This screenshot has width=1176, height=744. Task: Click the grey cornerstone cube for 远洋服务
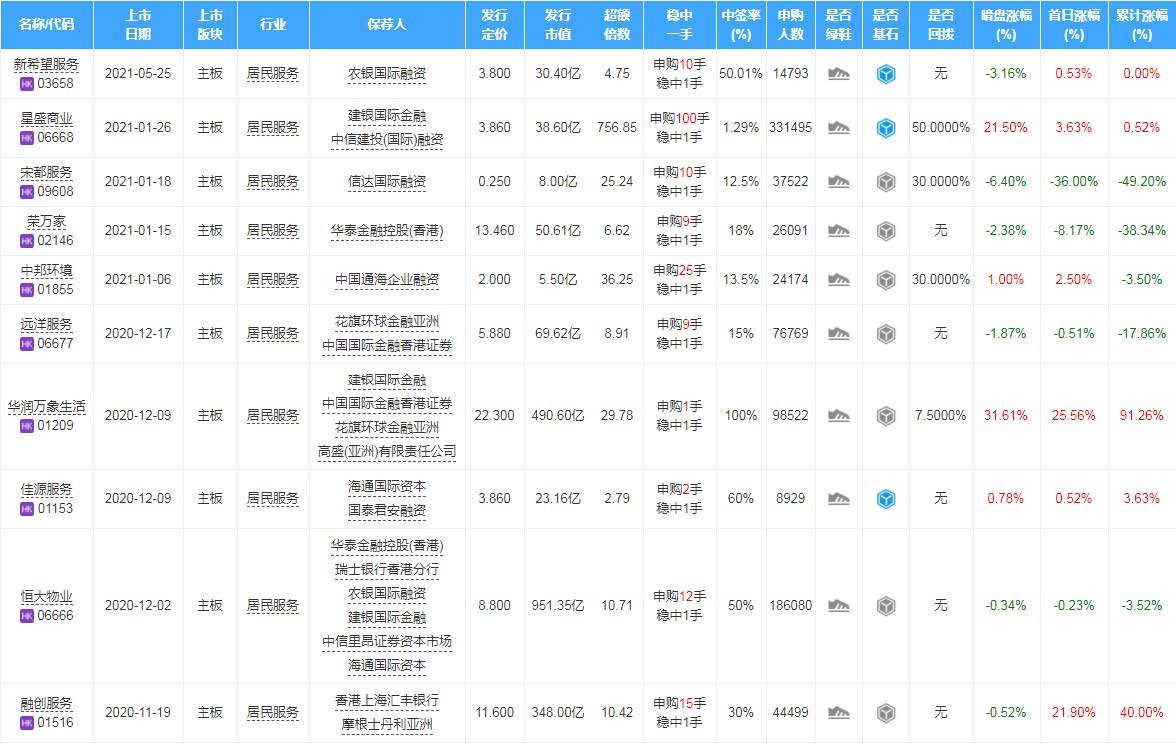885,334
